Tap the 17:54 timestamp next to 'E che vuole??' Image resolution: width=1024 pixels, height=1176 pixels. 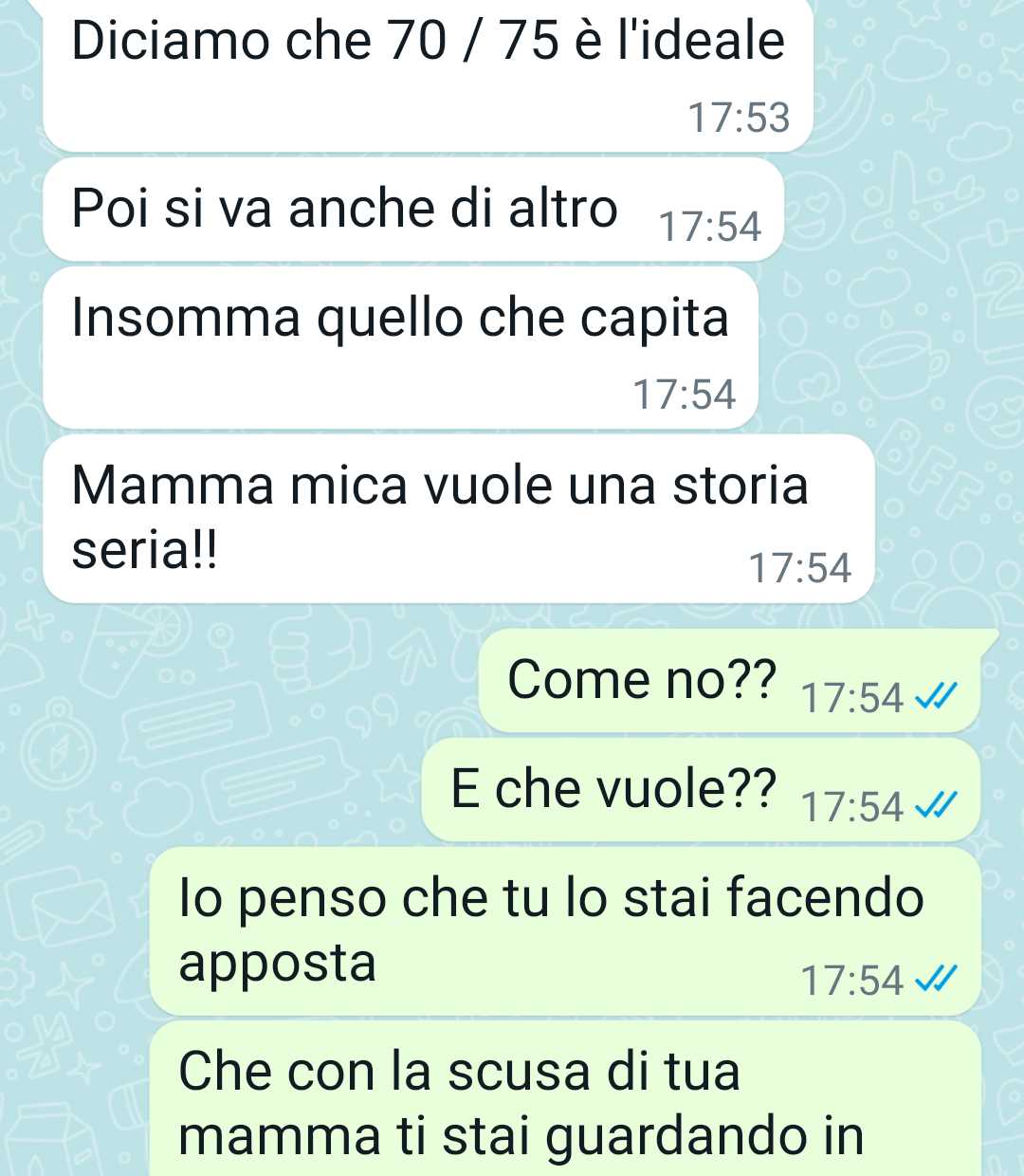click(x=852, y=808)
